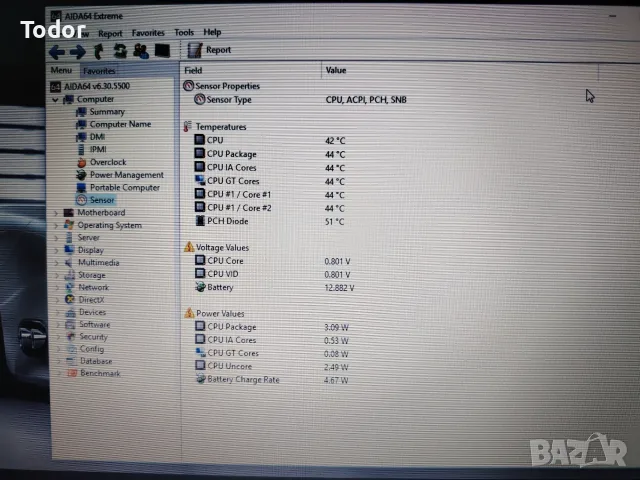Open the Summary page
Viewport: 640px width, 480px height.
(100, 112)
